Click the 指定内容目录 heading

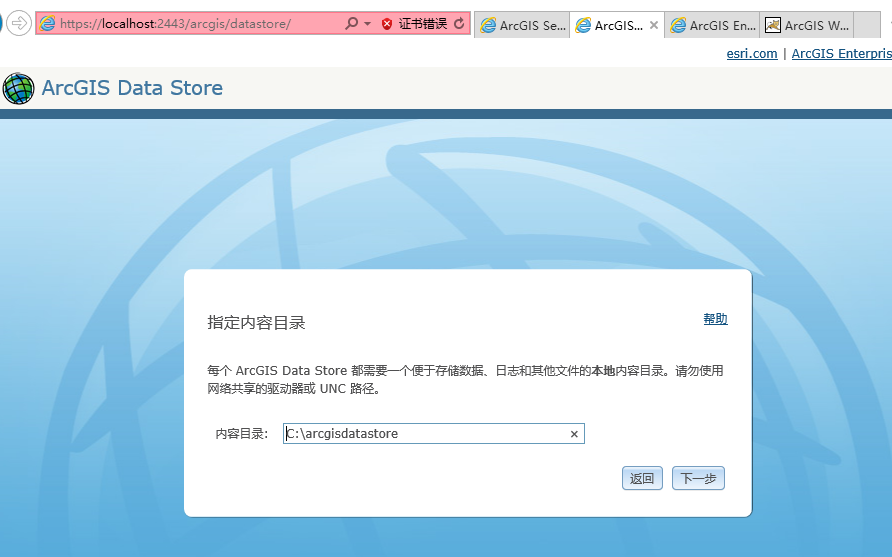[256, 323]
